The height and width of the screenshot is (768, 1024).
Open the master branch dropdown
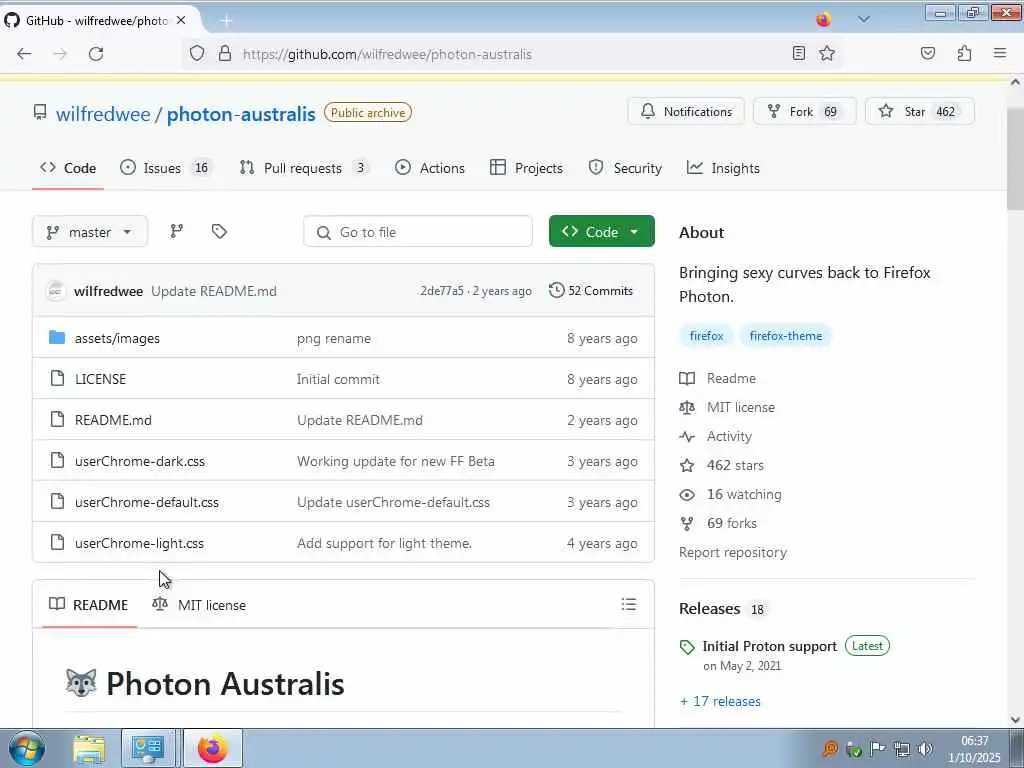[89, 232]
